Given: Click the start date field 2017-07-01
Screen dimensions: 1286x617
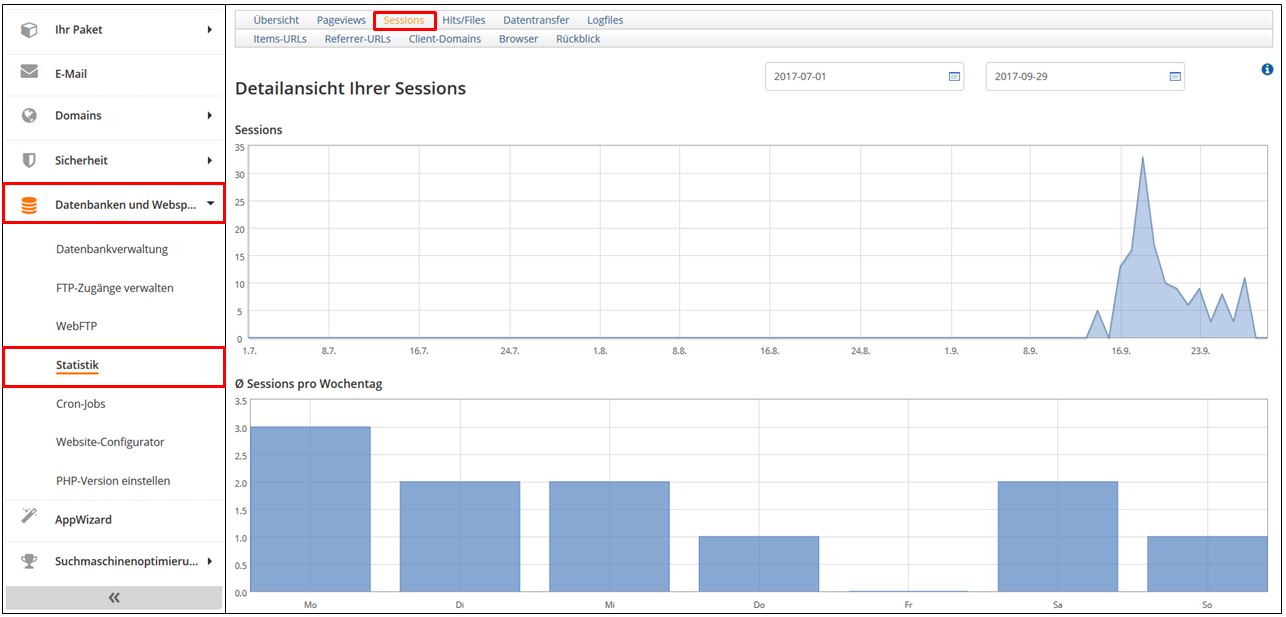Looking at the screenshot, I should (850, 77).
